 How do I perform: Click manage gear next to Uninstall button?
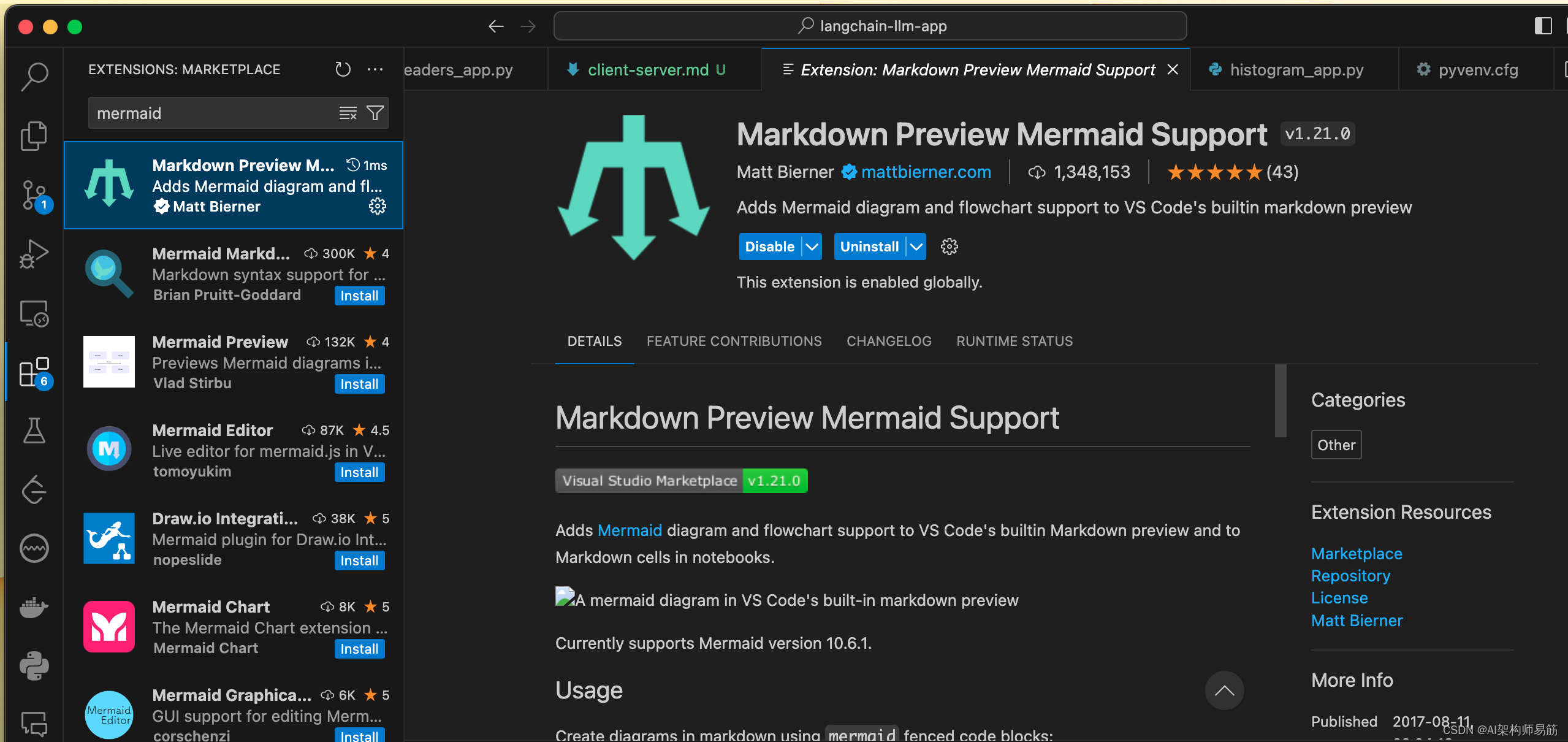pos(949,247)
